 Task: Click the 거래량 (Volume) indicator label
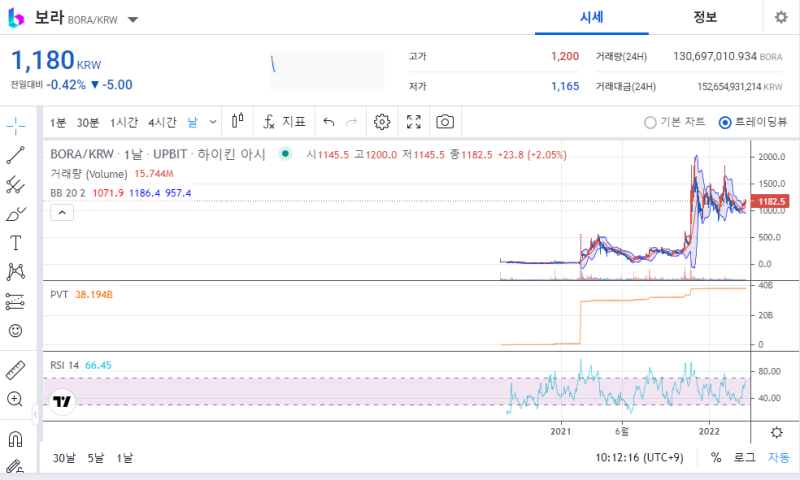click(89, 174)
